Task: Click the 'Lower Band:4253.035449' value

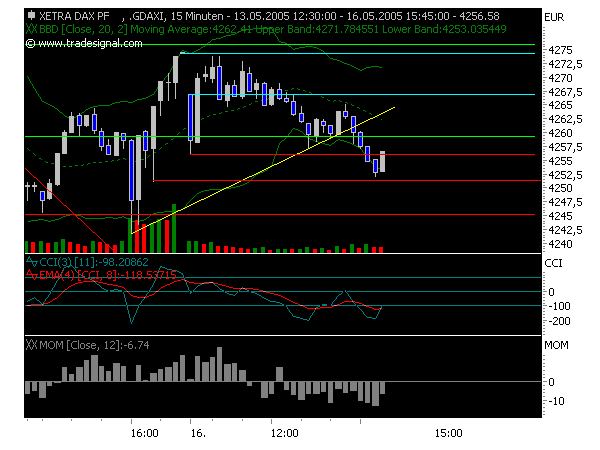Action: (444, 29)
